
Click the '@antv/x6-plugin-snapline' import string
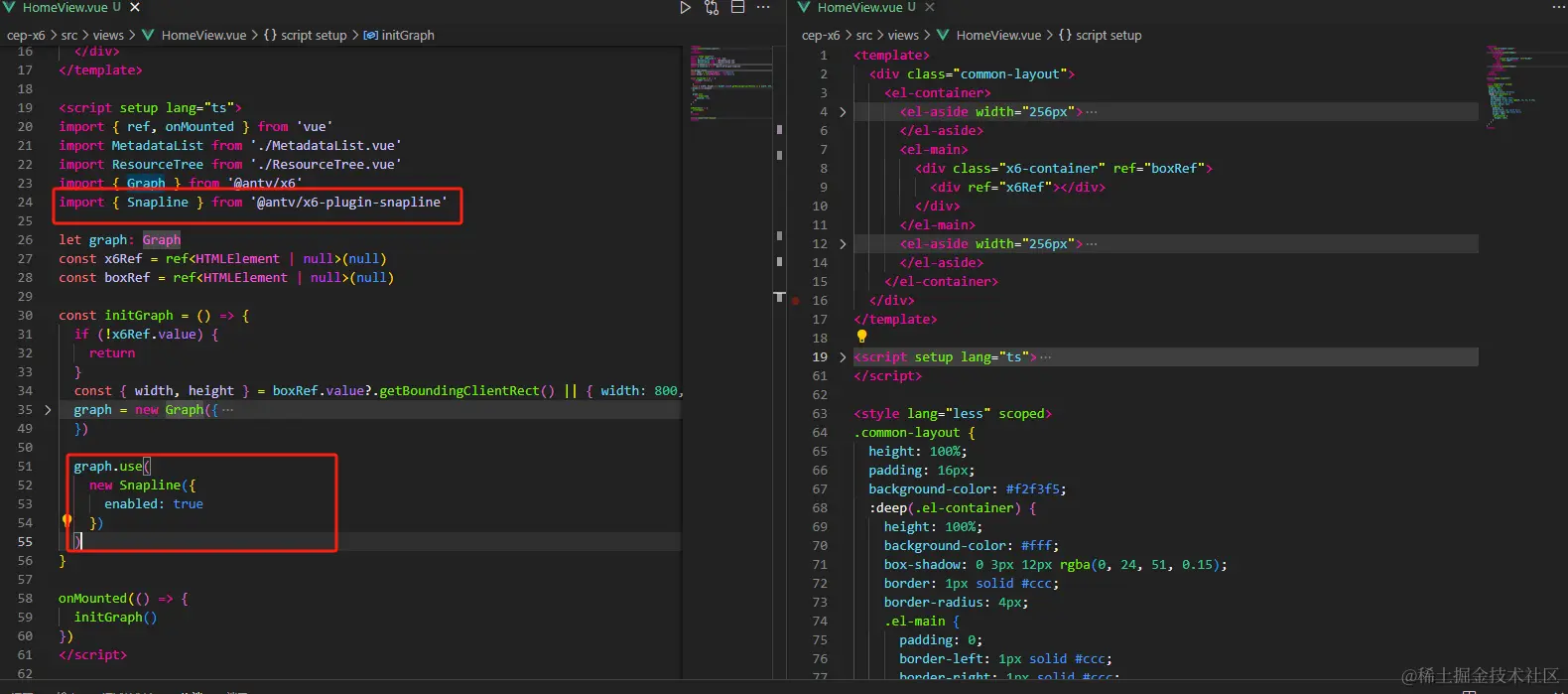[348, 203]
